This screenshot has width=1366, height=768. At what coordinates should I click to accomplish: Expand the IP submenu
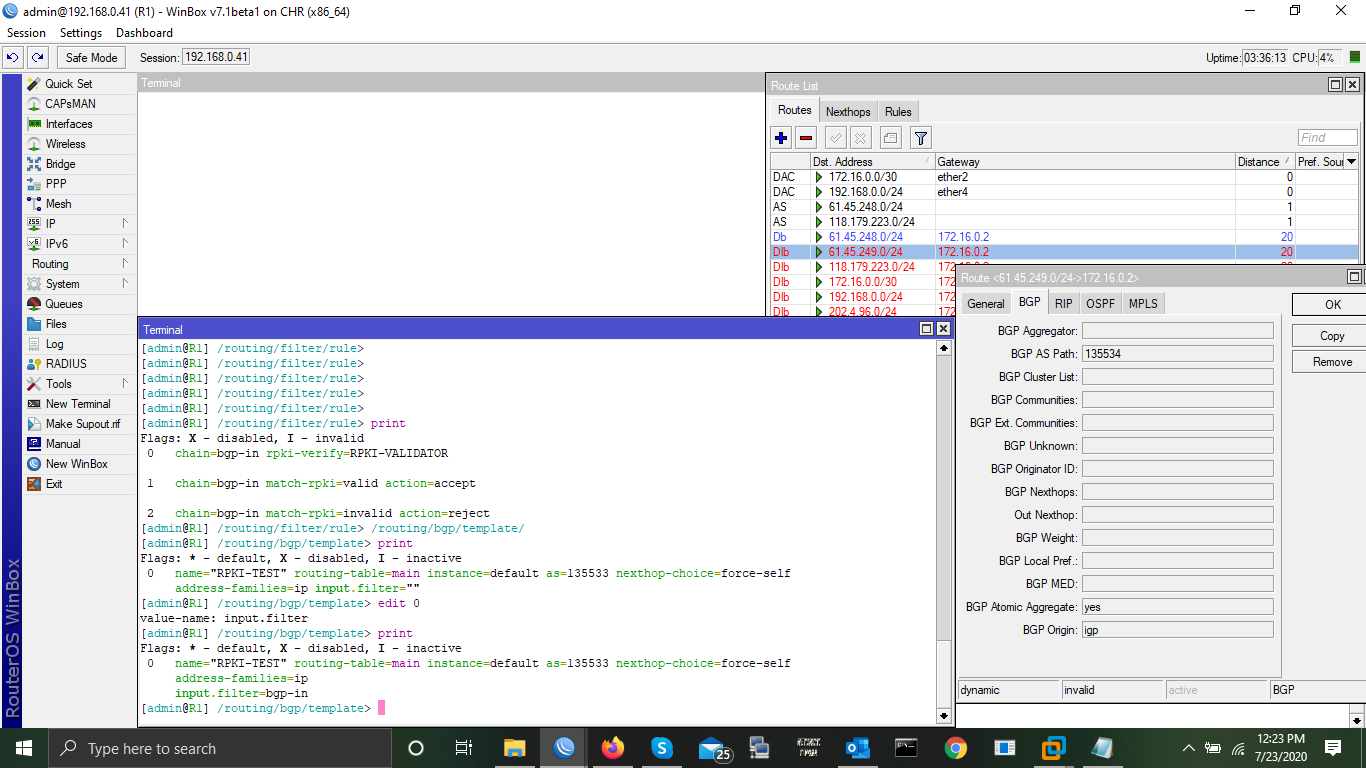point(80,224)
